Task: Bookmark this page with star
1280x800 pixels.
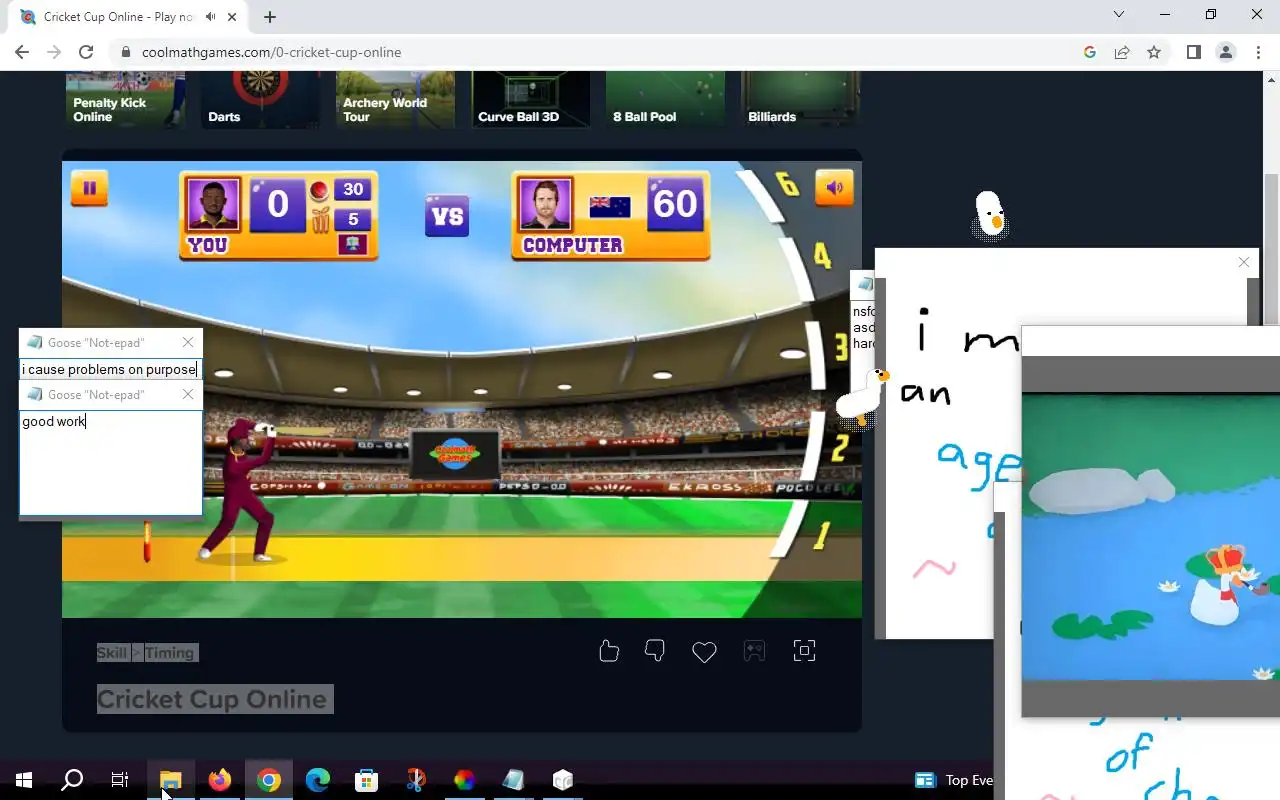Action: (1154, 52)
